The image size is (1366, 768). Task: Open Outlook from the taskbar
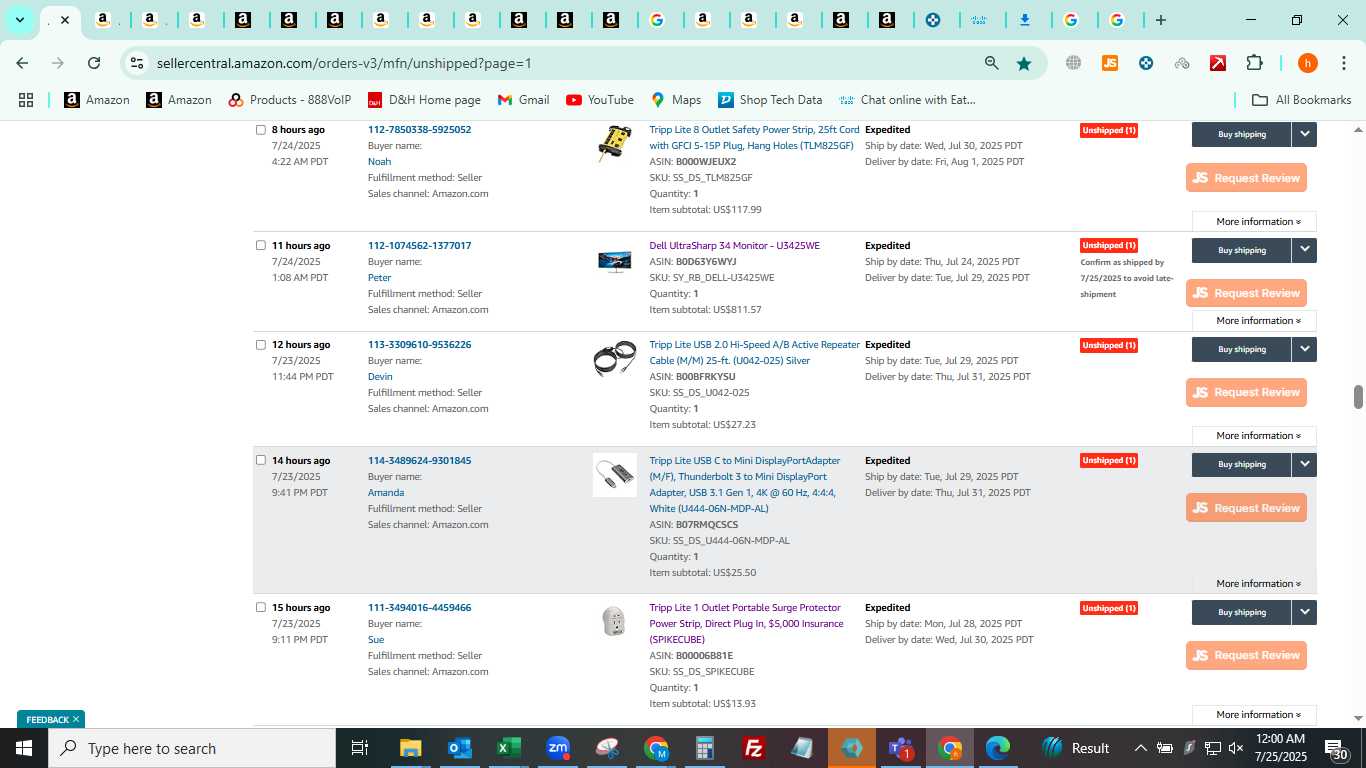pos(460,748)
